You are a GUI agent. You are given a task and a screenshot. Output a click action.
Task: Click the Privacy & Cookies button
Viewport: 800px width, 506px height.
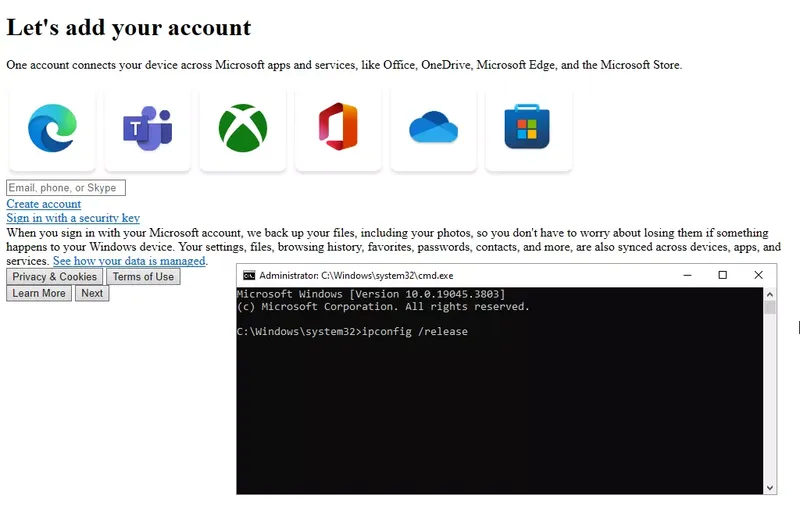54,276
